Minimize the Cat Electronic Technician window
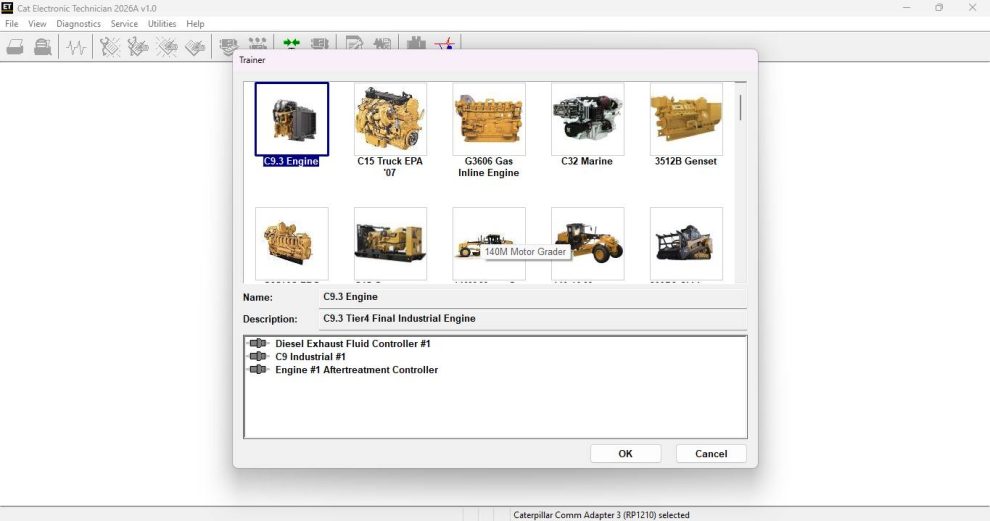 pos(907,8)
